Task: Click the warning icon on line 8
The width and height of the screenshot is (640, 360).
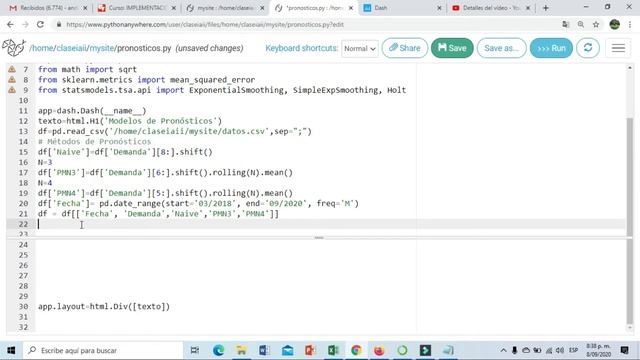Action: coord(12,80)
